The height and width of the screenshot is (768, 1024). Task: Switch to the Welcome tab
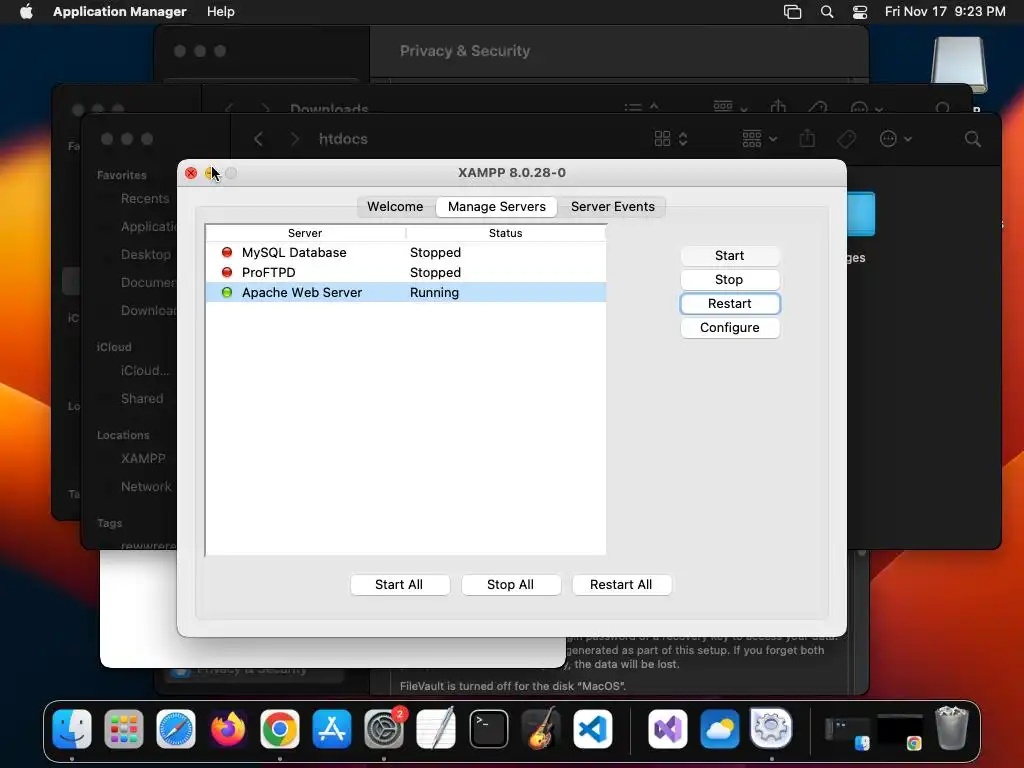pos(394,206)
